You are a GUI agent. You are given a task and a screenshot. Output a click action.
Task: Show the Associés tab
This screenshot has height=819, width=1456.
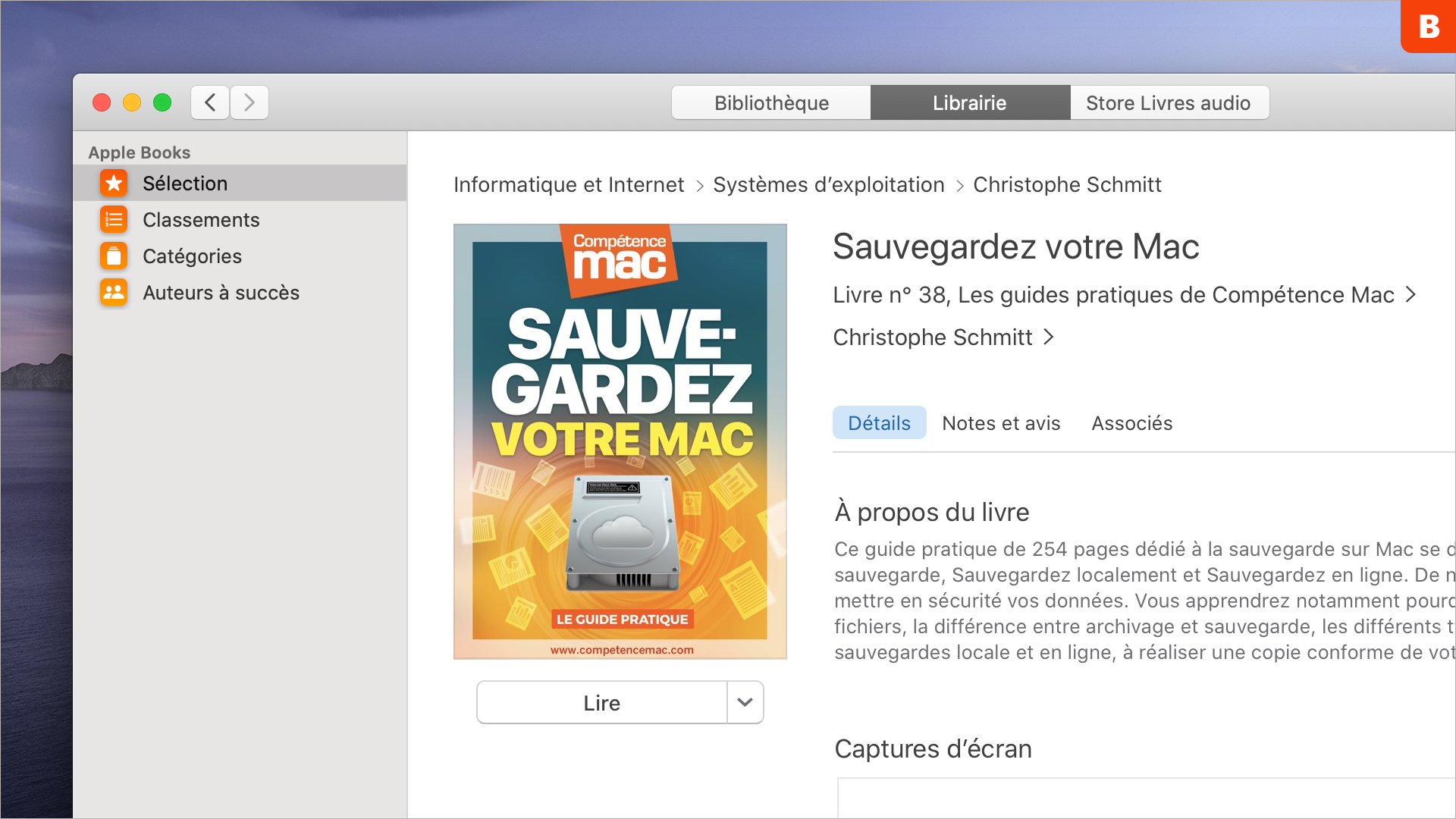point(1131,423)
